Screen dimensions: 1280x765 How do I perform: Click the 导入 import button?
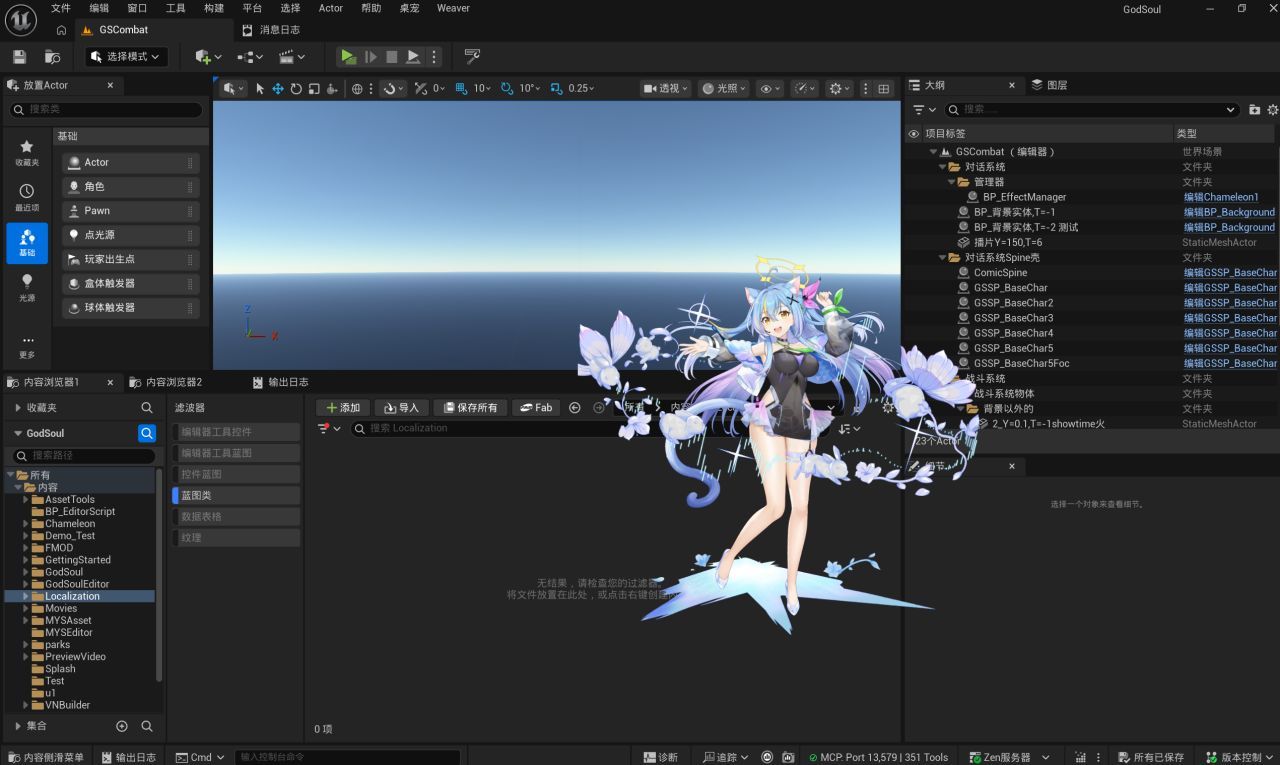click(x=401, y=408)
